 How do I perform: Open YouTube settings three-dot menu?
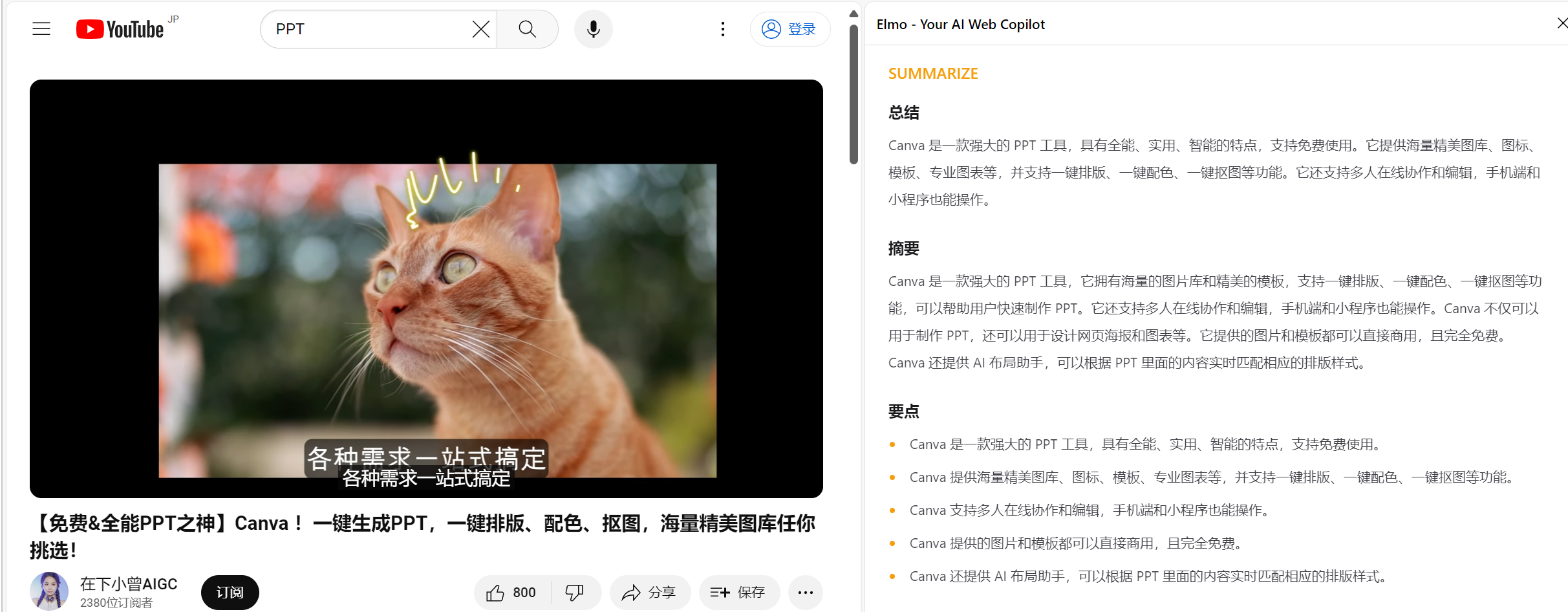[x=722, y=29]
